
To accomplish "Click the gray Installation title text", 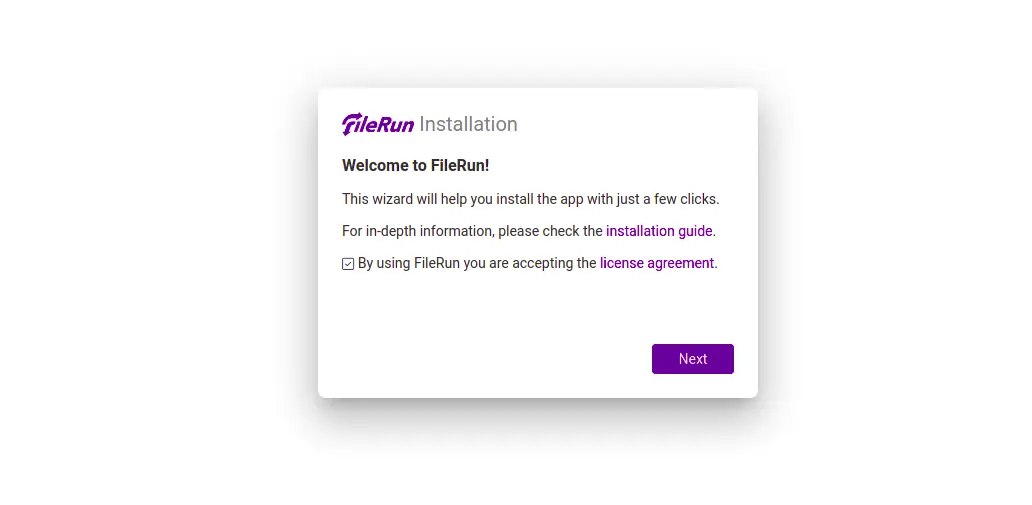I will 468,124.
